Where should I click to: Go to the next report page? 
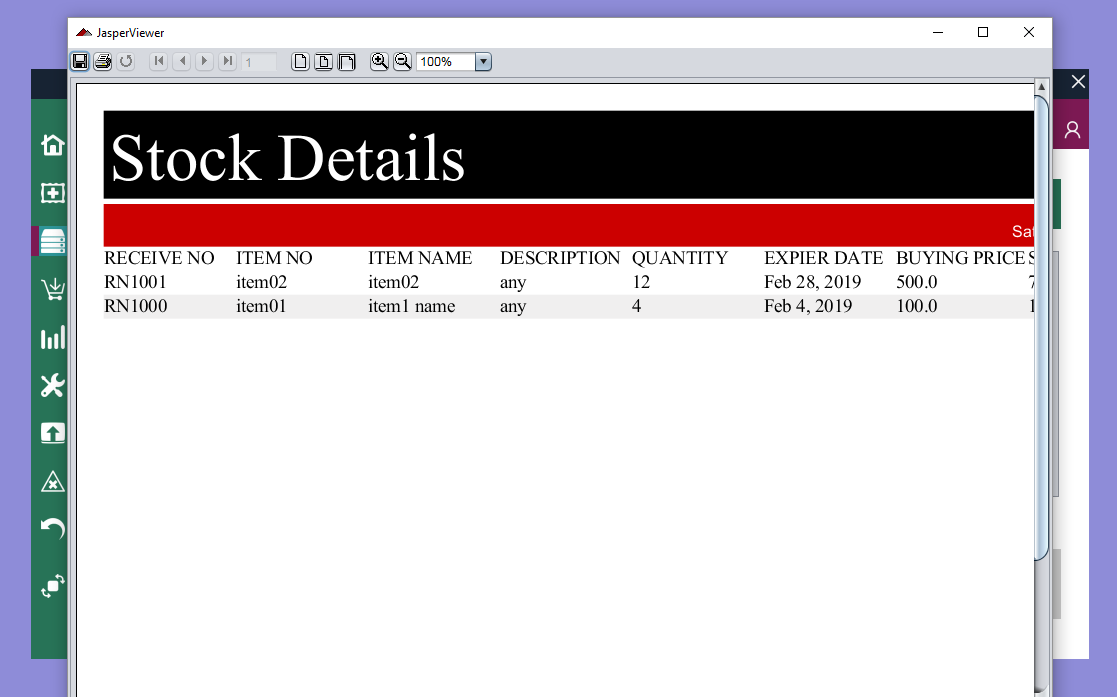(204, 61)
